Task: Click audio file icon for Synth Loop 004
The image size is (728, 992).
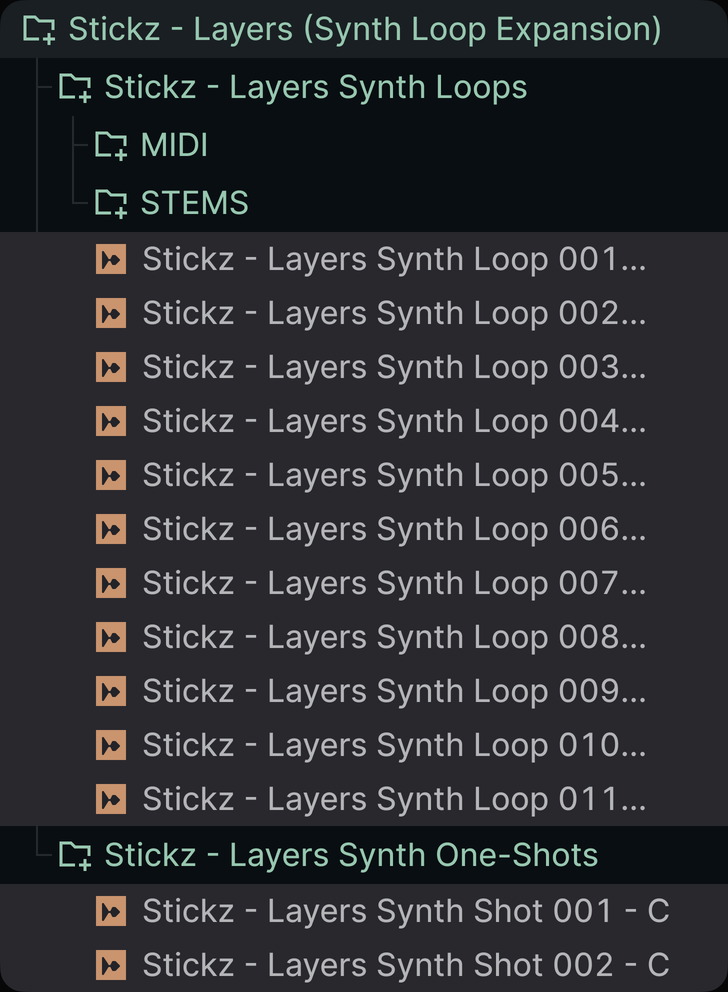Action: point(111,421)
